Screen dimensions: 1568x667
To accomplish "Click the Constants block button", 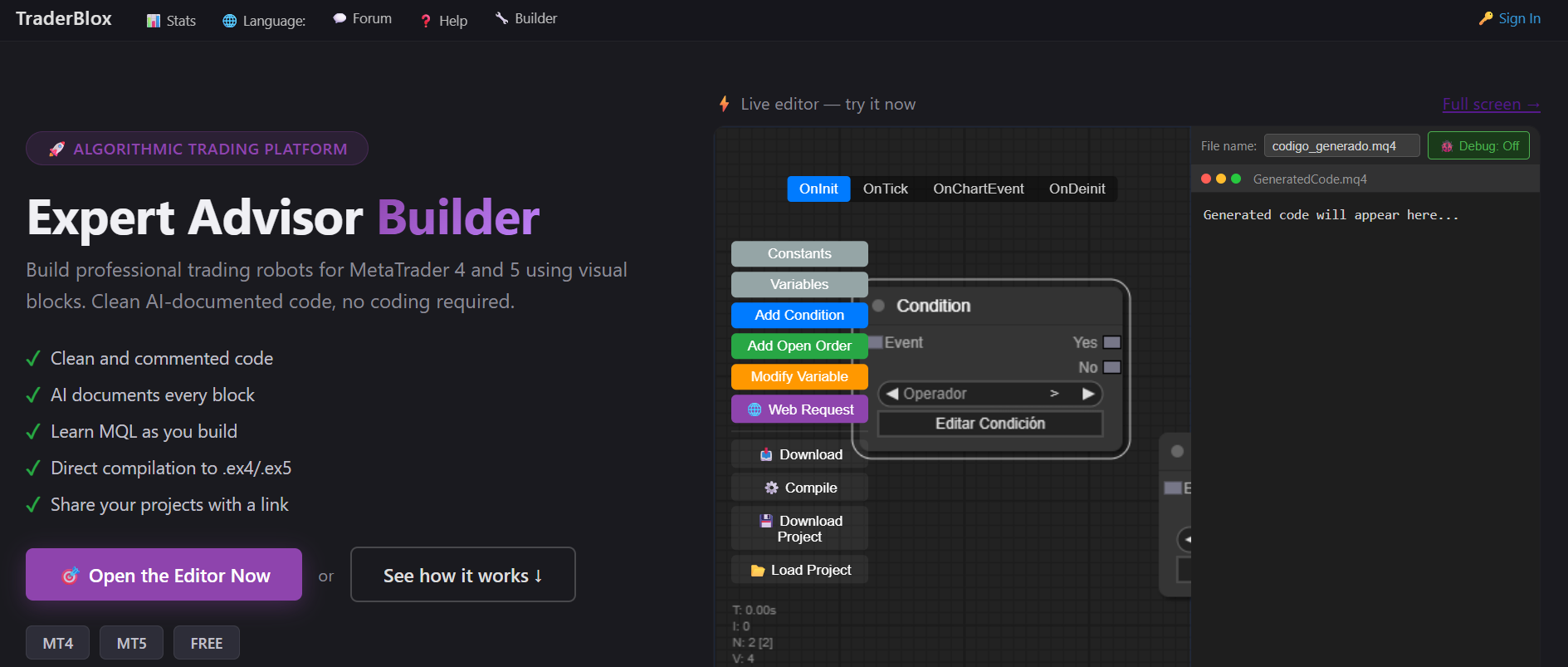I will pos(799,253).
